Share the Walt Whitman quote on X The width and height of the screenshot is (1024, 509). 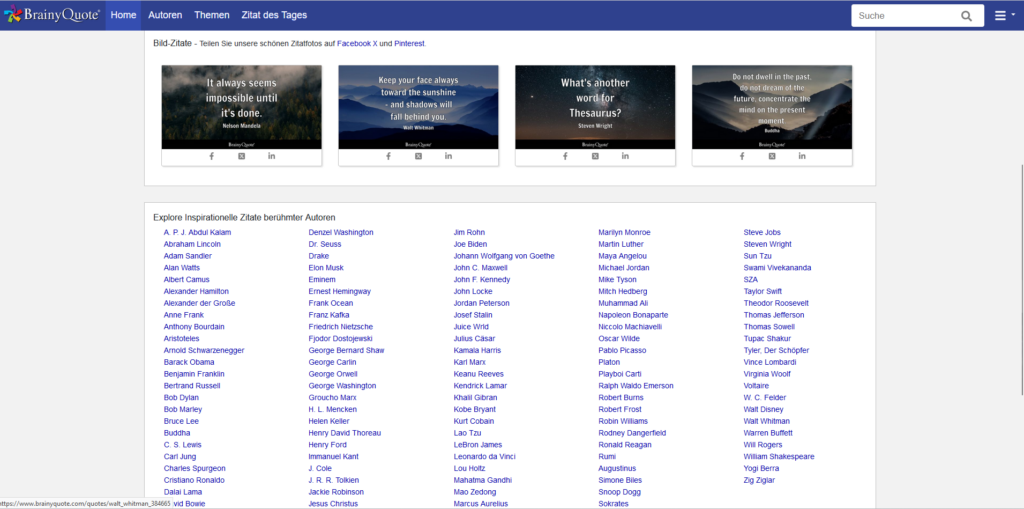(x=418, y=156)
